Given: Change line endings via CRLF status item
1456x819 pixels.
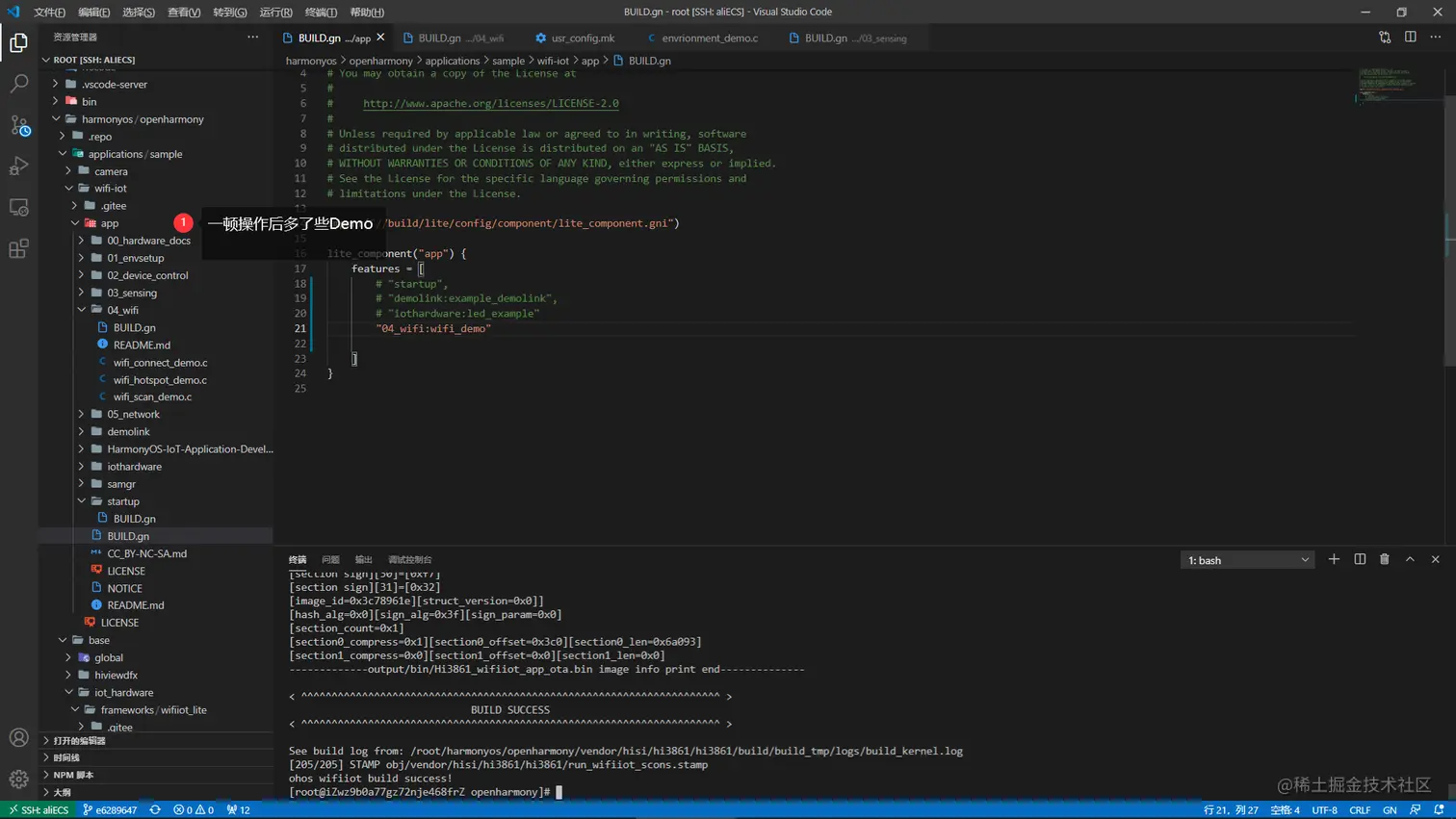Looking at the screenshot, I should (x=1360, y=810).
